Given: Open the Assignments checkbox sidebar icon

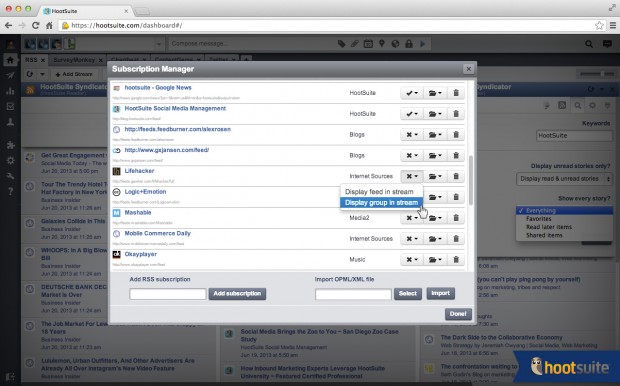Looking at the screenshot, I should click(10, 106).
